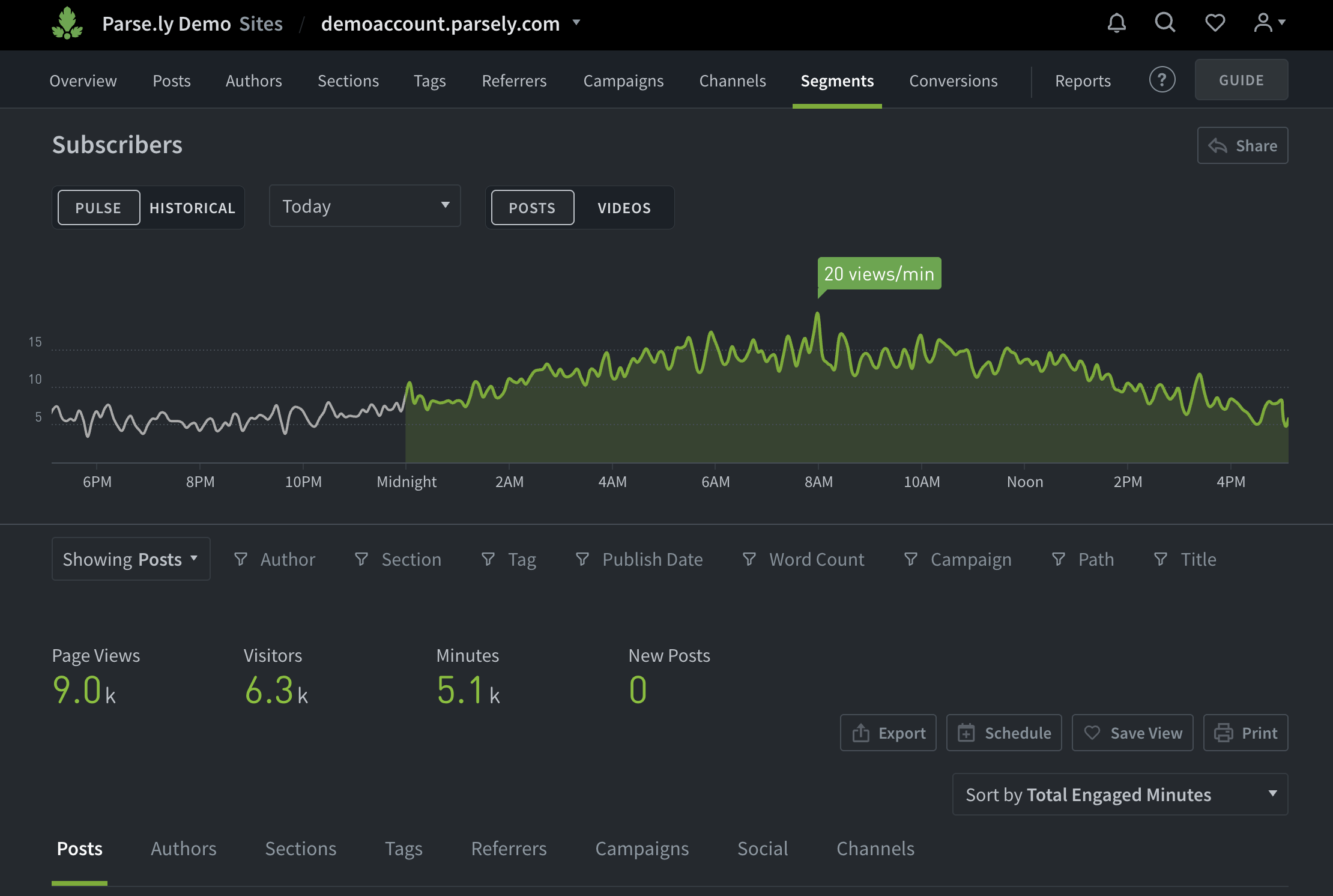This screenshot has height=896, width=1333.
Task: Open the Today date range dropdown
Action: pyautogui.click(x=364, y=206)
